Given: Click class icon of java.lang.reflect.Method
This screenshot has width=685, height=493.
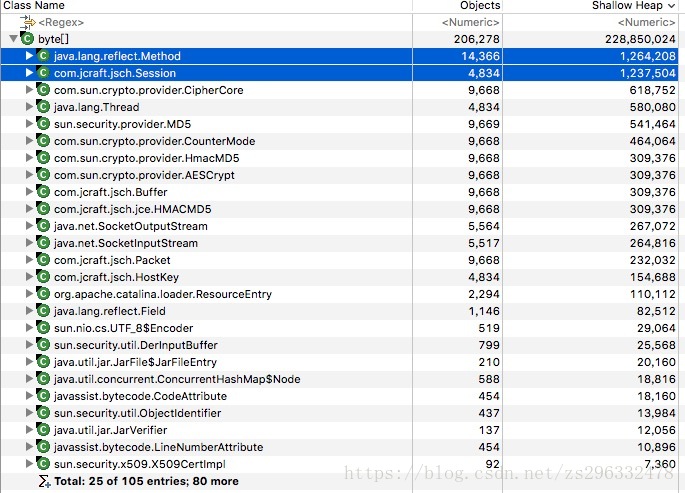Looking at the screenshot, I should tap(43, 56).
